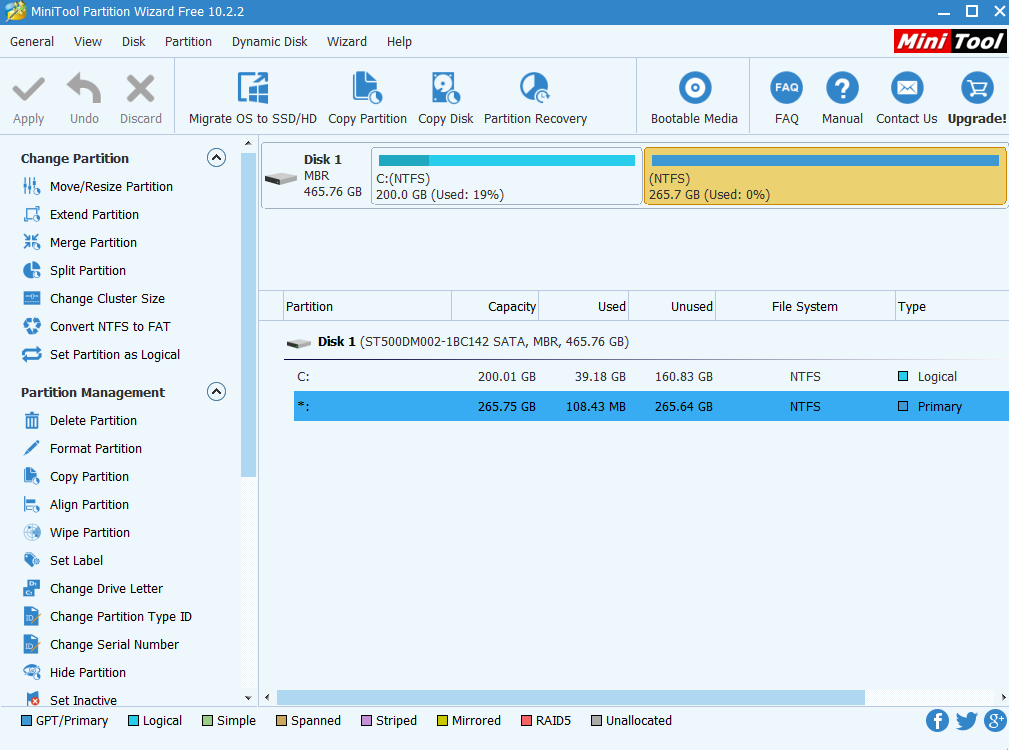The image size is (1009, 750).
Task: Click the horizontal scrollbar left arrow
Action: (x=268, y=697)
